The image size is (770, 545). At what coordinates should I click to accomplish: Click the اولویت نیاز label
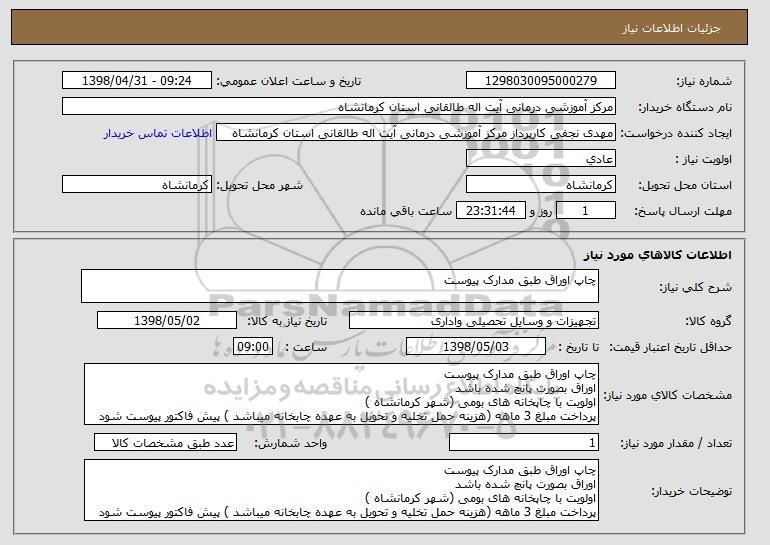point(704,159)
